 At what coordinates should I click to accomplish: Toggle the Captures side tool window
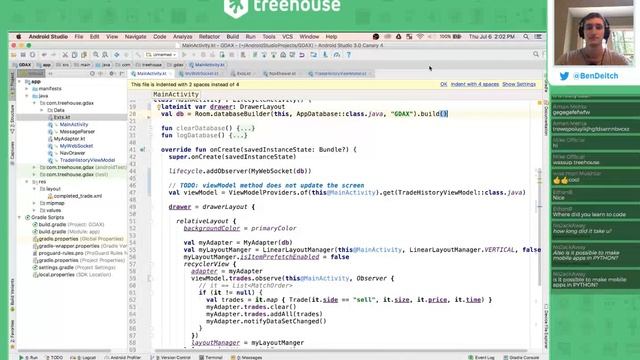coord(12,153)
